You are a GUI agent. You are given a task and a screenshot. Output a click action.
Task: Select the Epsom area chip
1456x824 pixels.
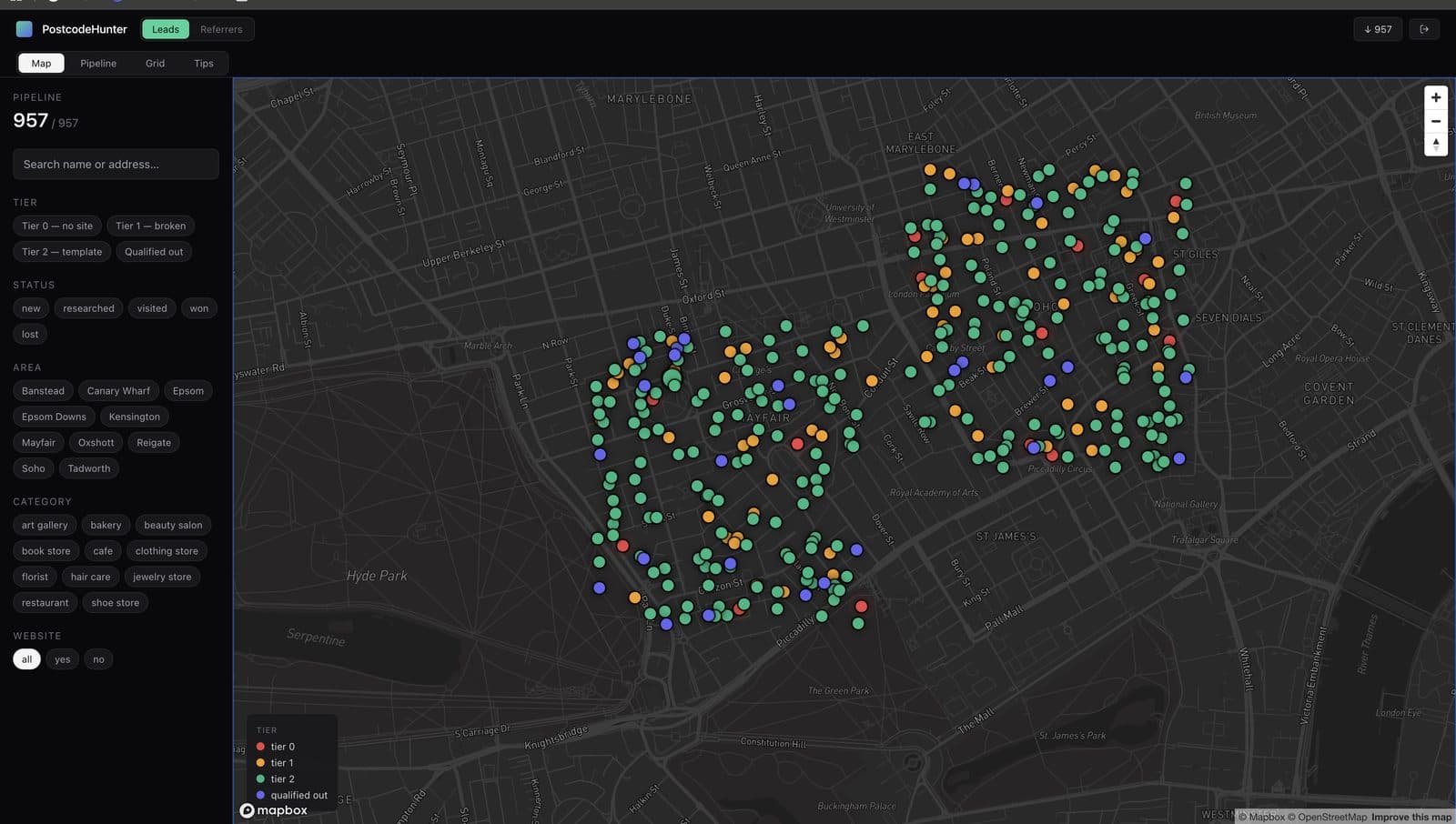[x=188, y=391]
